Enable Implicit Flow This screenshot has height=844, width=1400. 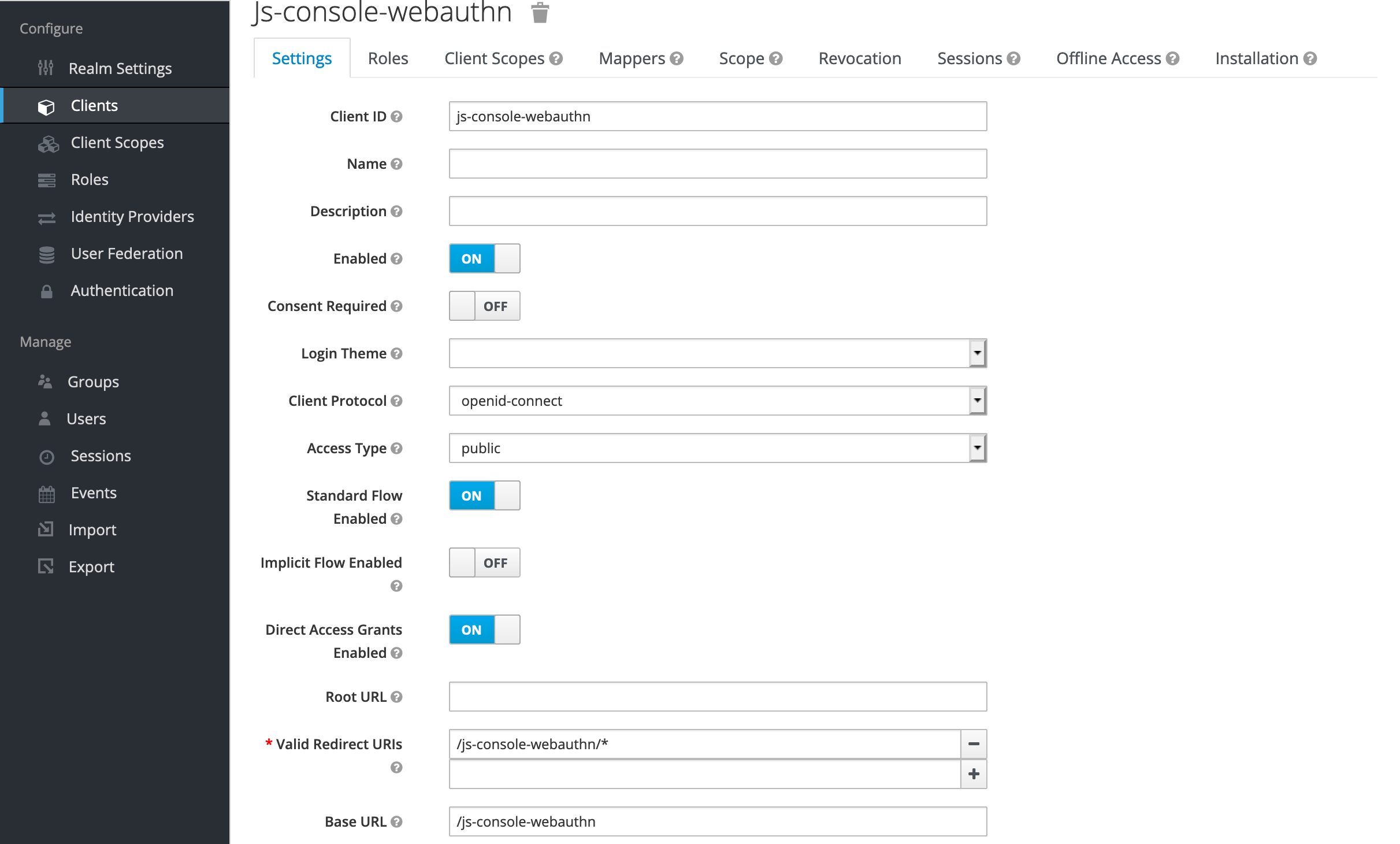(484, 562)
